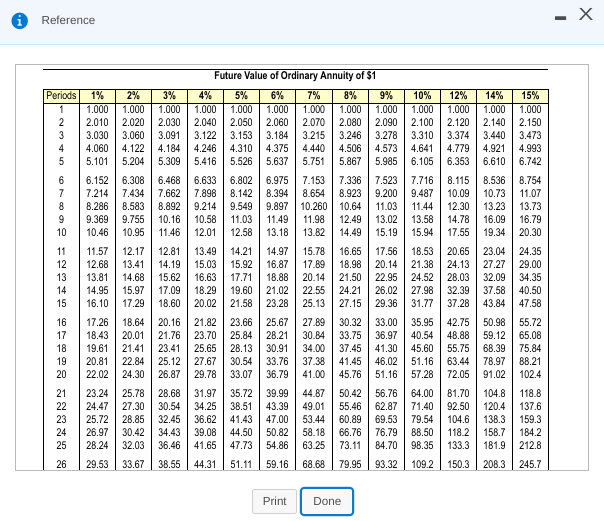Click the blue info icon beside Reference
Screen dimensions: 604x521
tap(20, 20)
